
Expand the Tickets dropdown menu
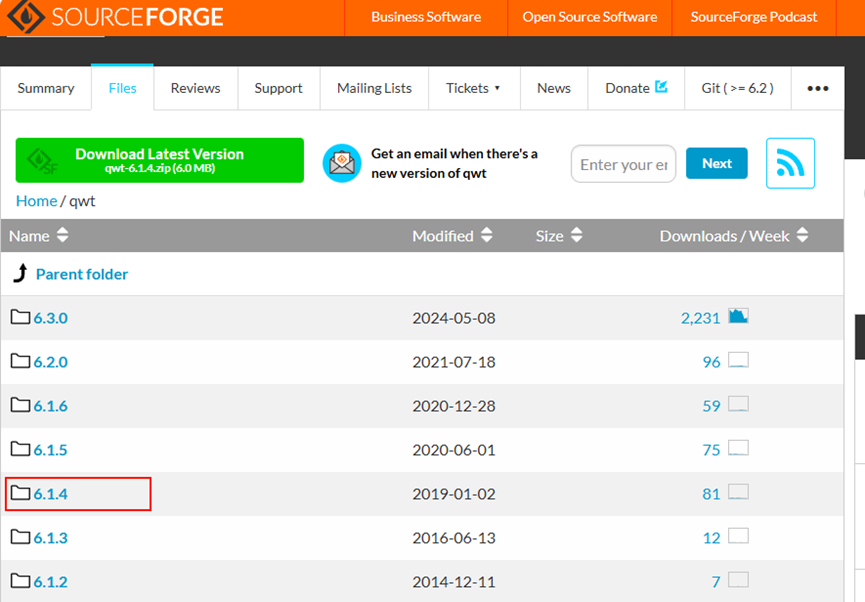[473, 88]
